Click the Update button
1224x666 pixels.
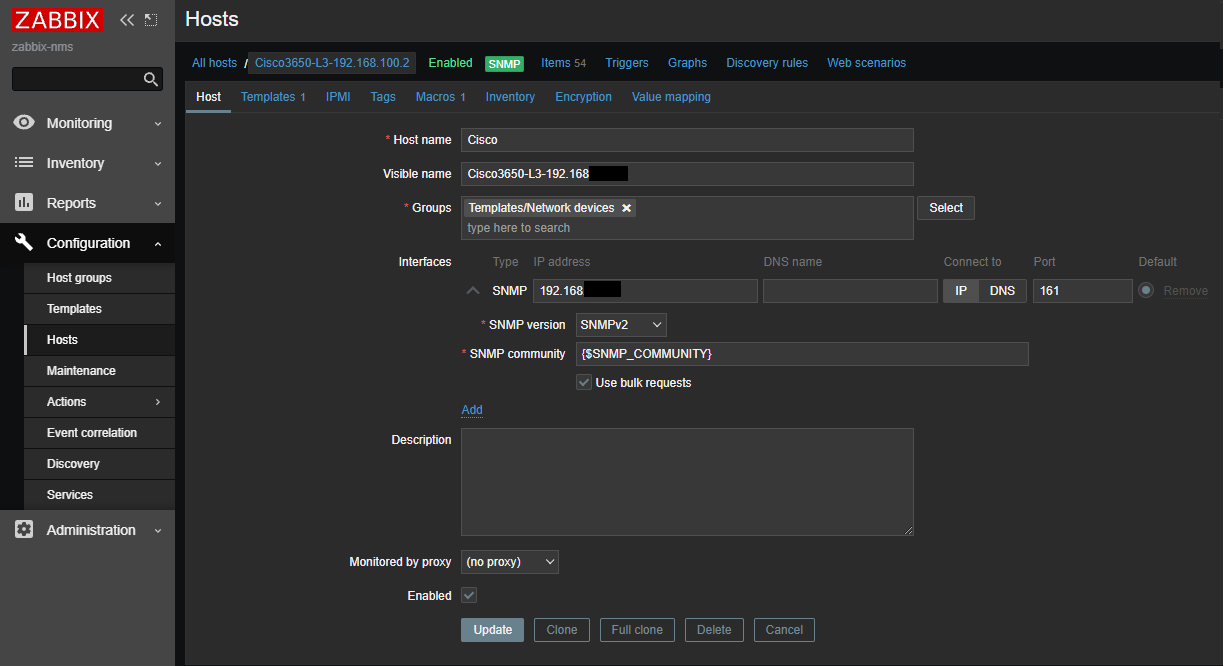point(492,630)
